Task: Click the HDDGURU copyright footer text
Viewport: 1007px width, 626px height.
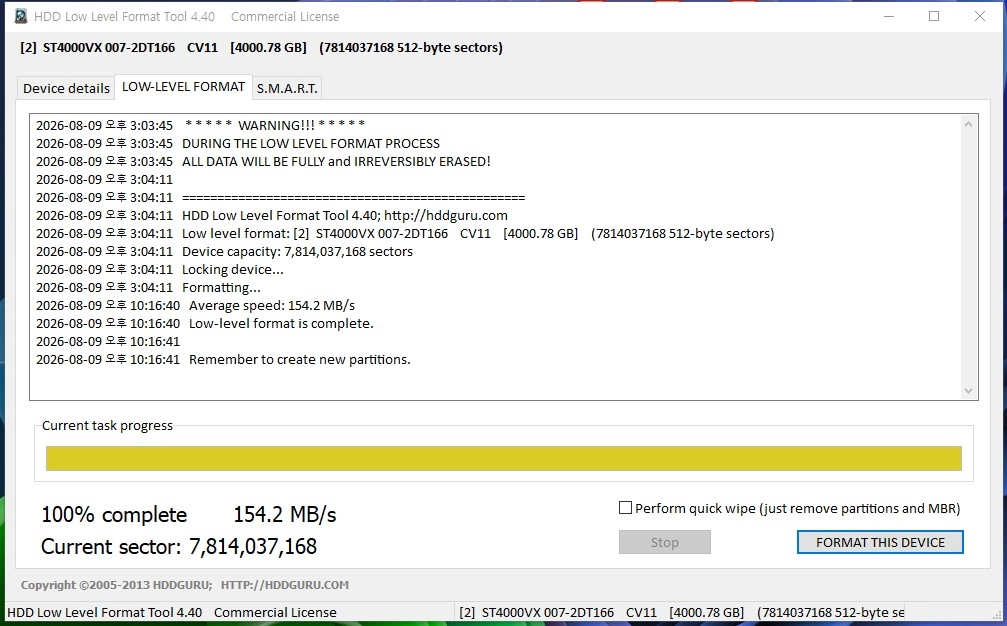Action: pyautogui.click(x=185, y=585)
